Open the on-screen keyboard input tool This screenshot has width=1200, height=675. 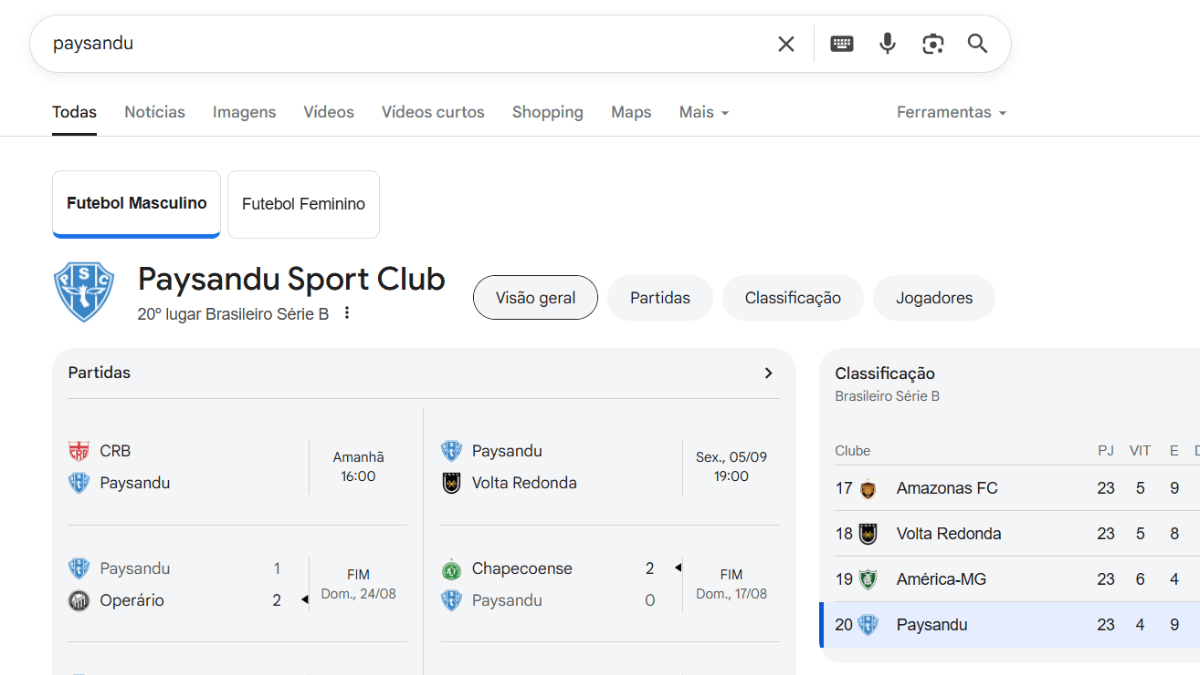(842, 44)
